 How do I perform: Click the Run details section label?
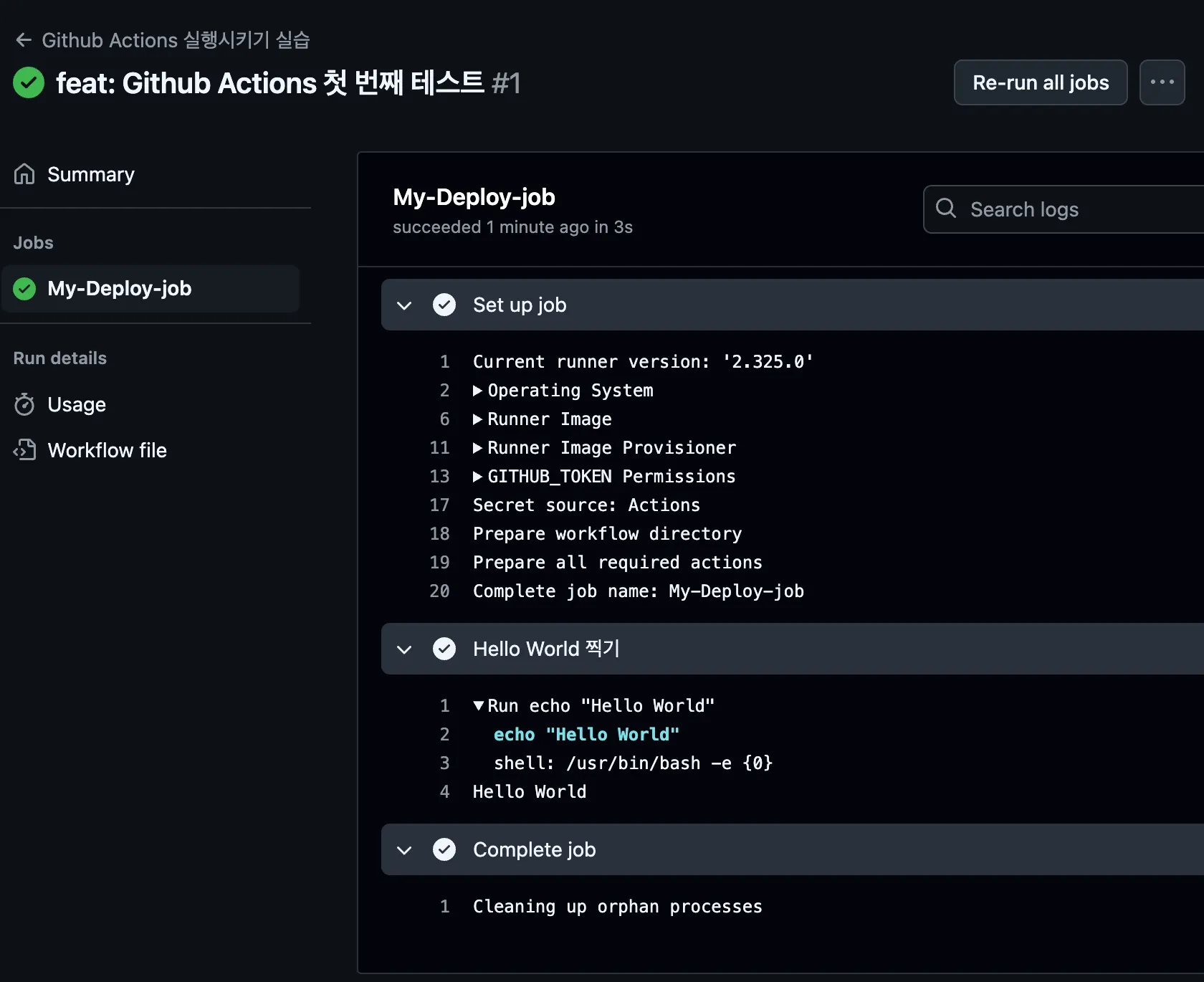pyautogui.click(x=59, y=358)
